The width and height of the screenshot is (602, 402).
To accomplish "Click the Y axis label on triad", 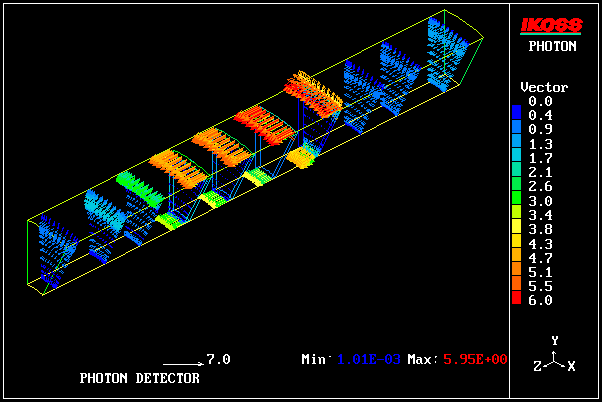I will click(x=554, y=341).
